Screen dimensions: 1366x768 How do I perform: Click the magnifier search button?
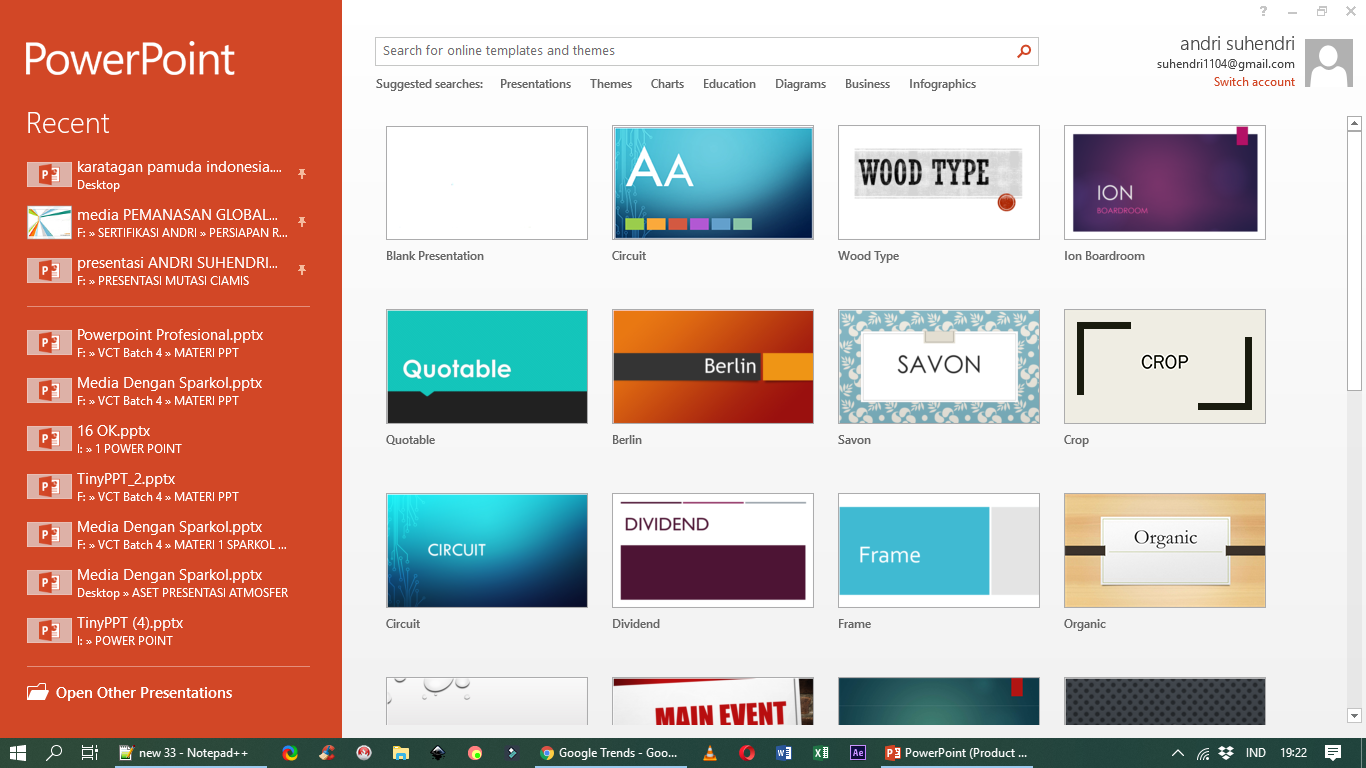point(1024,51)
